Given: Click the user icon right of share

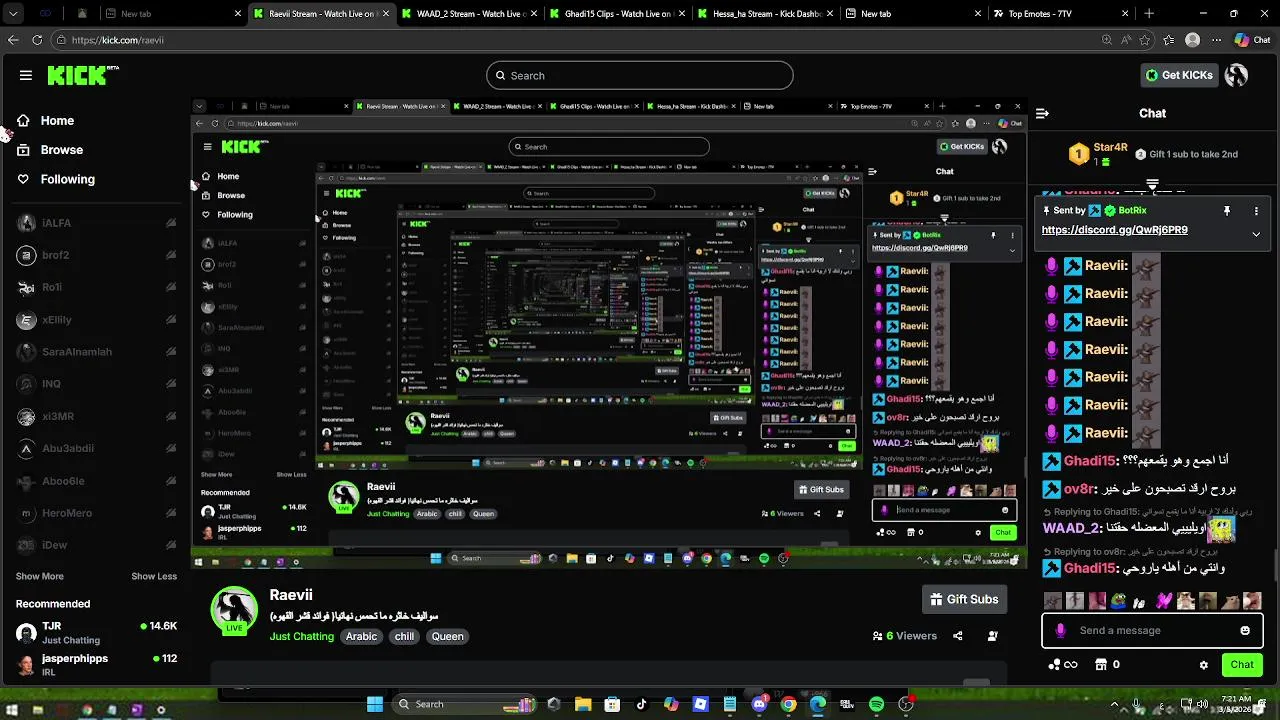Looking at the screenshot, I should (x=992, y=636).
